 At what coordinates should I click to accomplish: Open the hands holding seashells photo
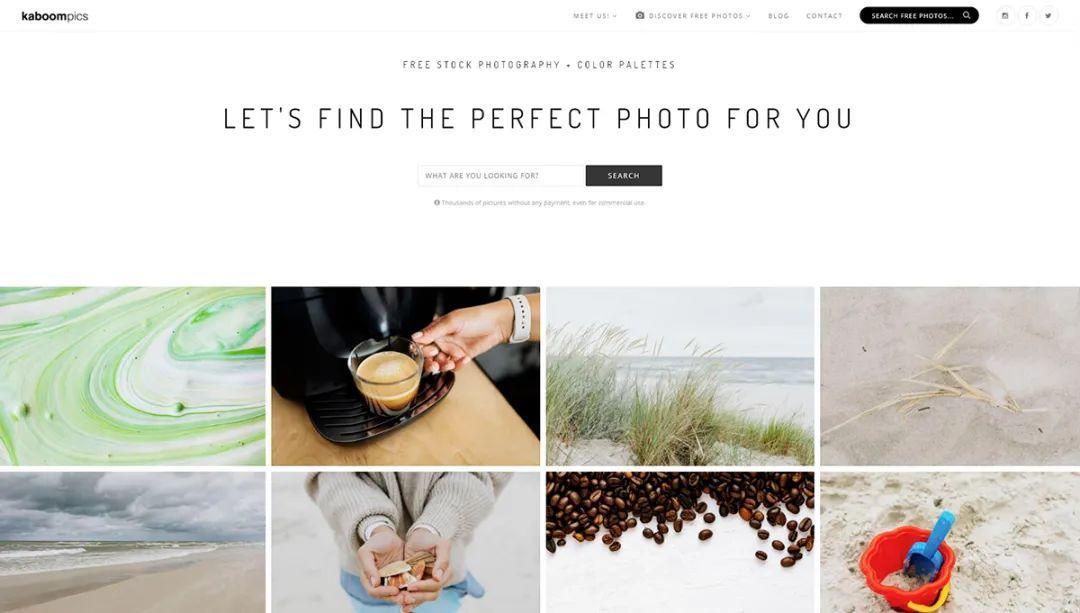(406, 542)
